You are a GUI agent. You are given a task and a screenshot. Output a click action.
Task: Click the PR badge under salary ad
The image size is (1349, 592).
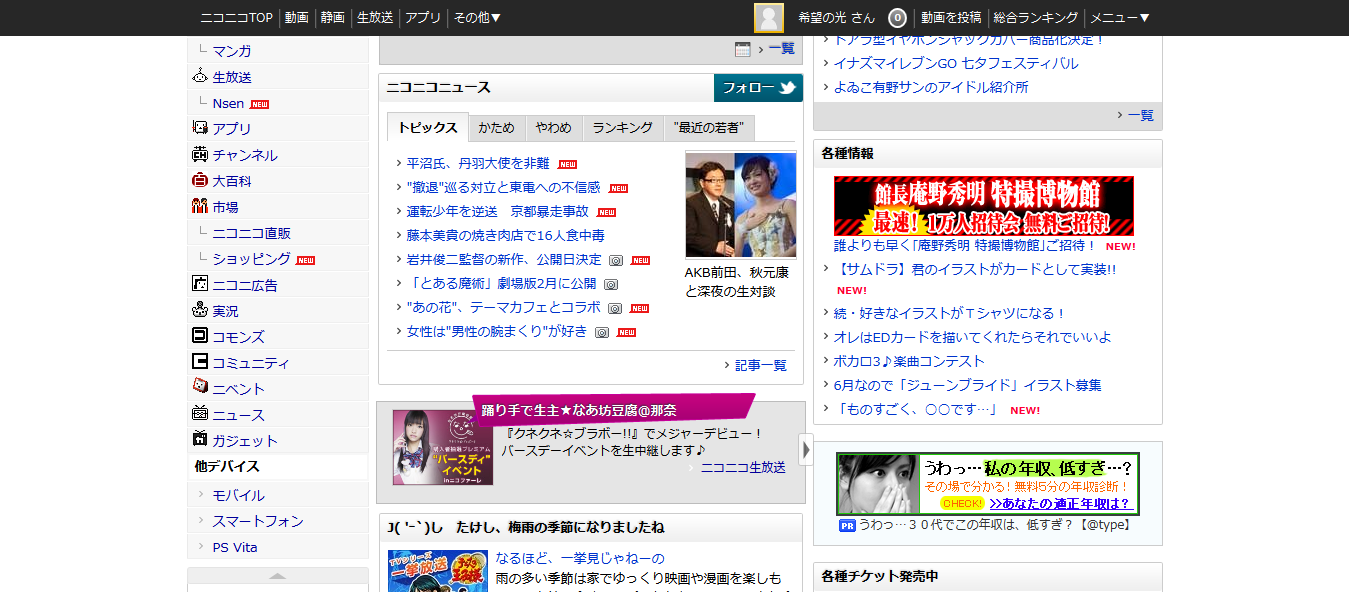click(847, 525)
